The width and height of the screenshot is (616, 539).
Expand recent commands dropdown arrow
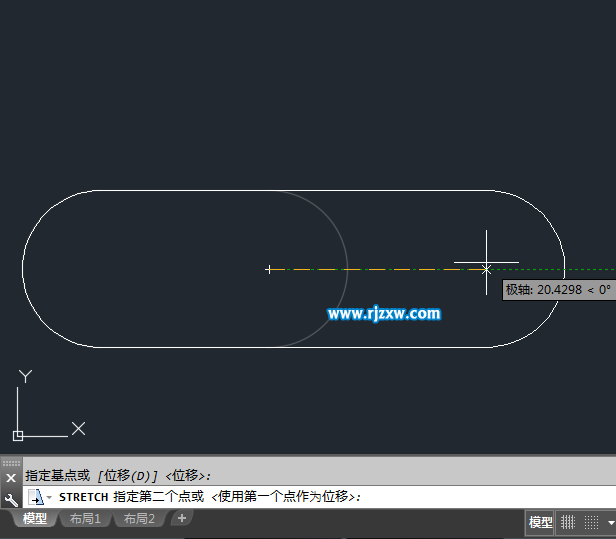point(49,497)
